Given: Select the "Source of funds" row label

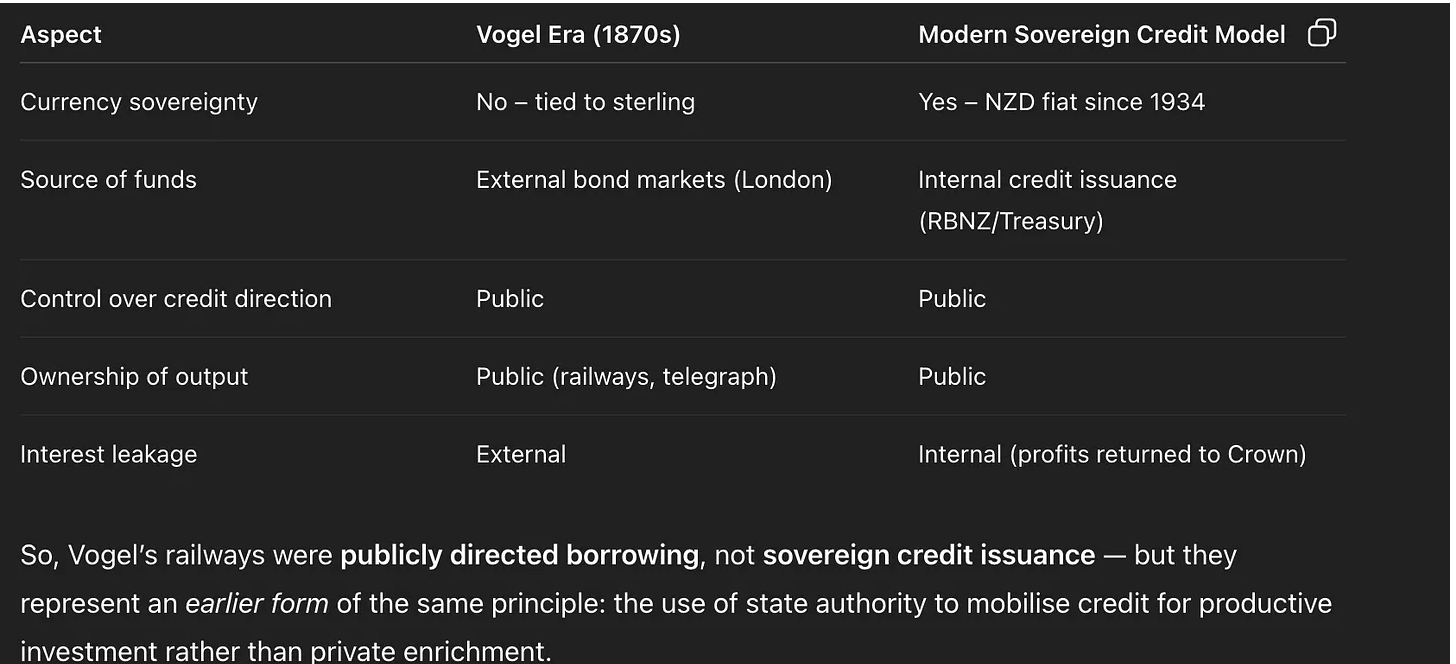Looking at the screenshot, I should 108,180.
